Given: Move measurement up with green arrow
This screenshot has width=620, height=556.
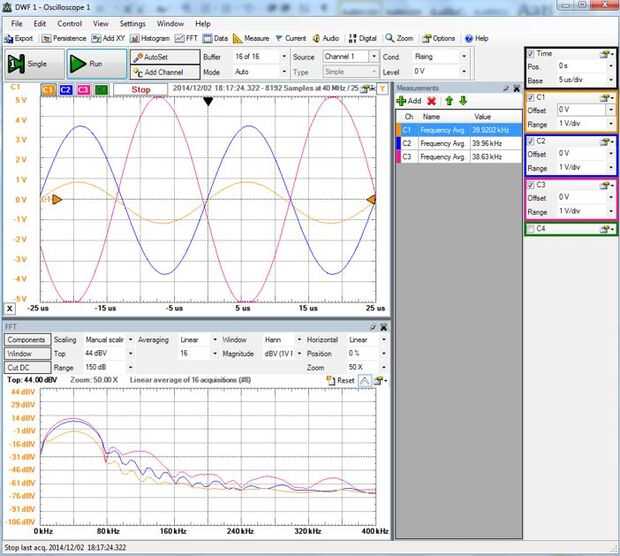Looking at the screenshot, I should pos(449,101).
